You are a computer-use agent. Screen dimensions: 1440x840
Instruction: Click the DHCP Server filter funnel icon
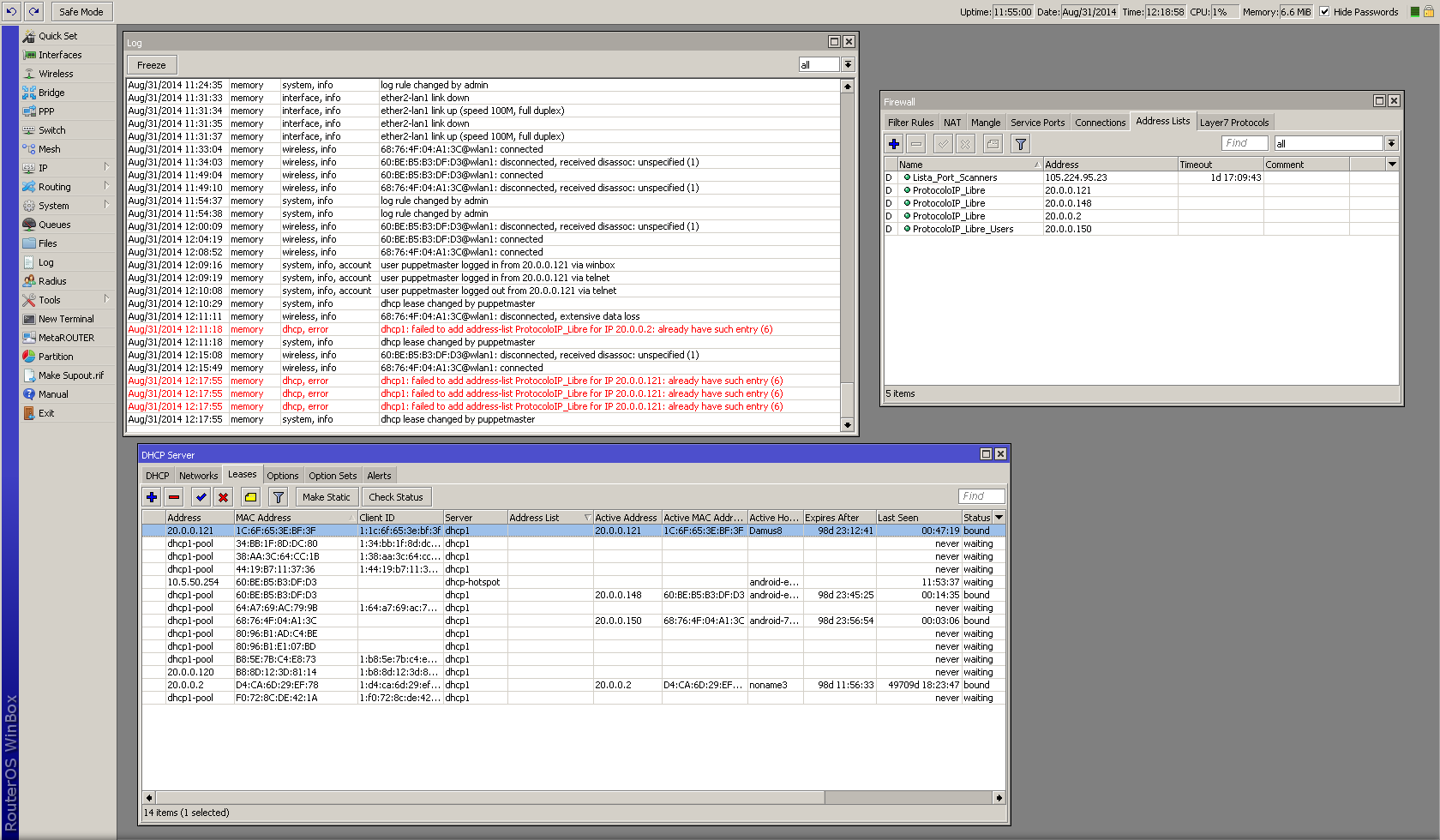pos(278,497)
